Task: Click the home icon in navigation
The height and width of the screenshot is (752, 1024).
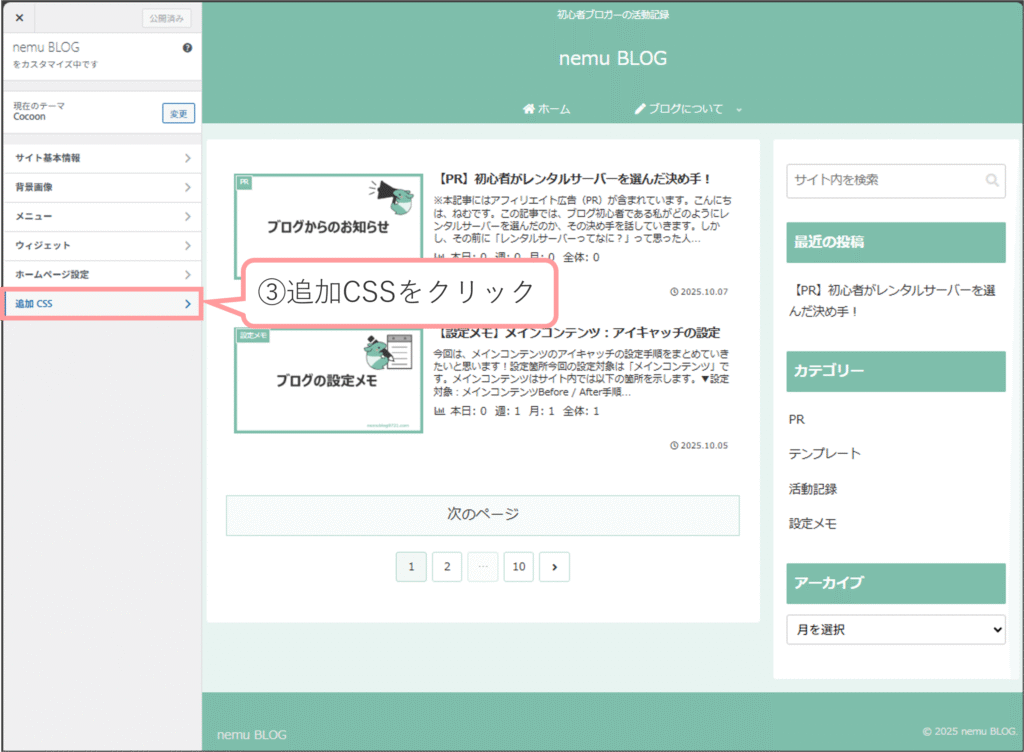Action: (529, 109)
